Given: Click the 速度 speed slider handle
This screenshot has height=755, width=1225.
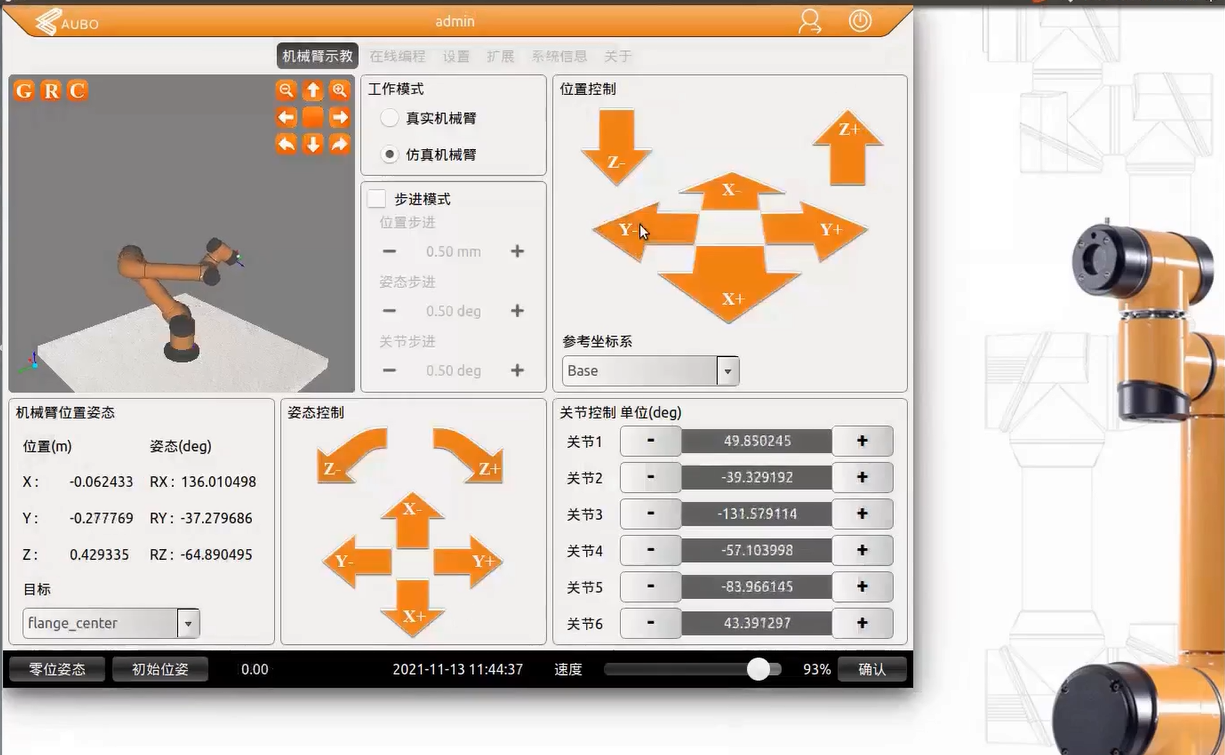Looking at the screenshot, I should [758, 669].
